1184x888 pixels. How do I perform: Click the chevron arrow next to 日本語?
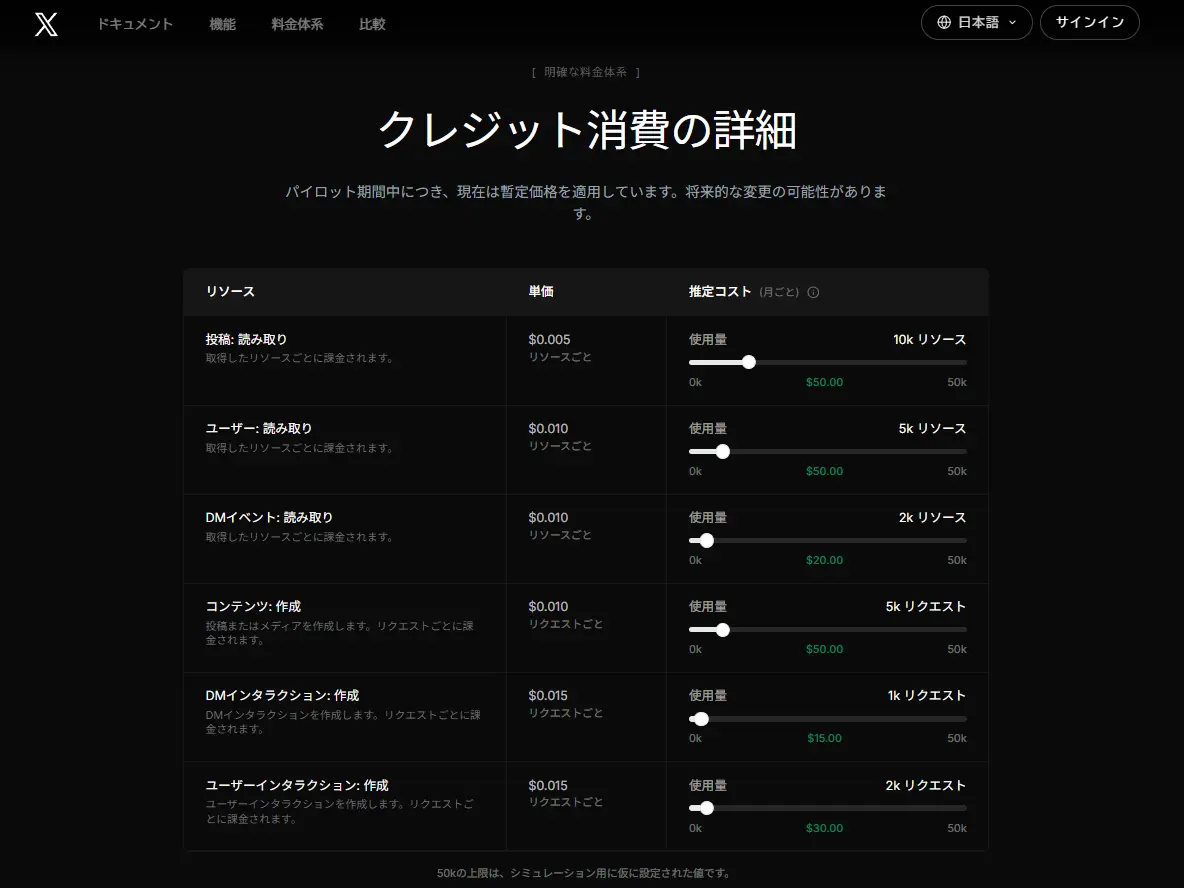pos(1013,23)
